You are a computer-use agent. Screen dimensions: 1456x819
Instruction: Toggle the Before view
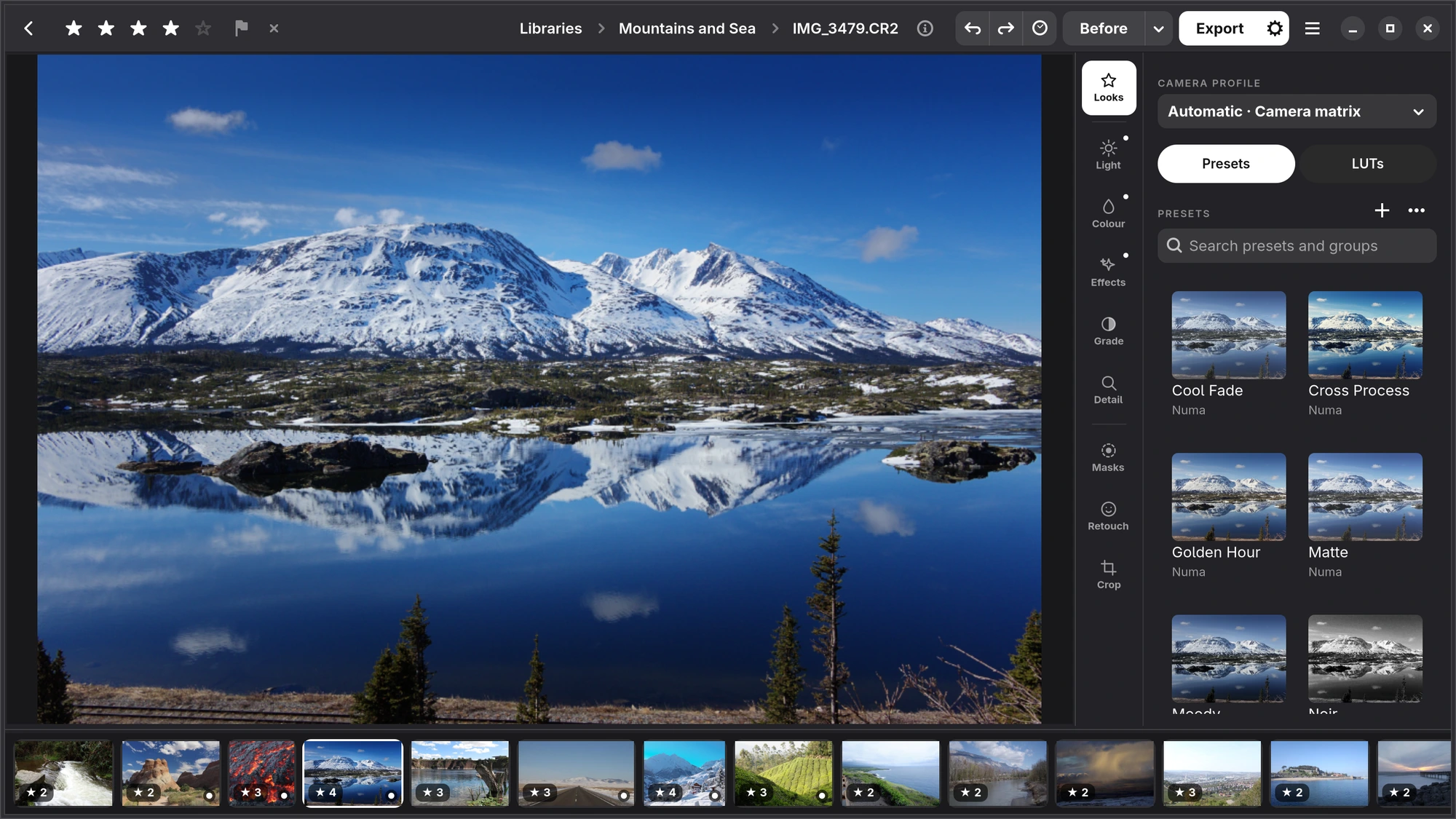tap(1103, 28)
